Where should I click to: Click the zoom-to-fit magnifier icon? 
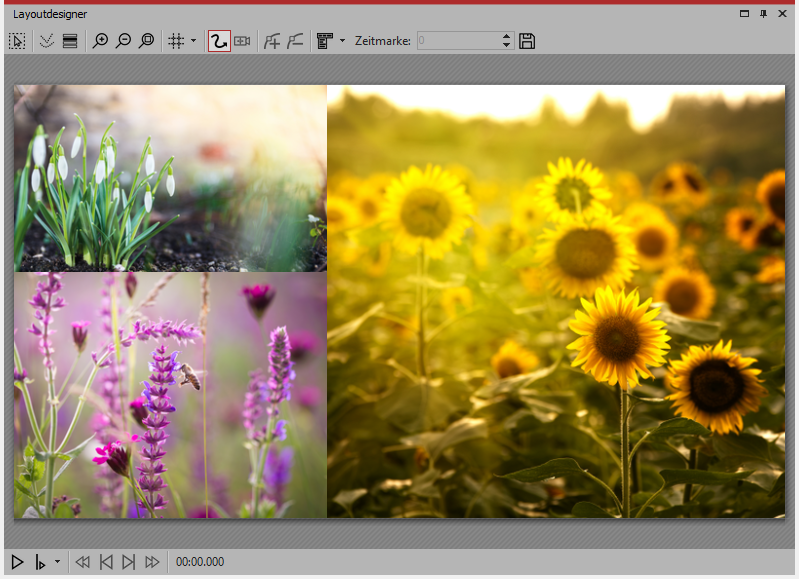click(147, 41)
